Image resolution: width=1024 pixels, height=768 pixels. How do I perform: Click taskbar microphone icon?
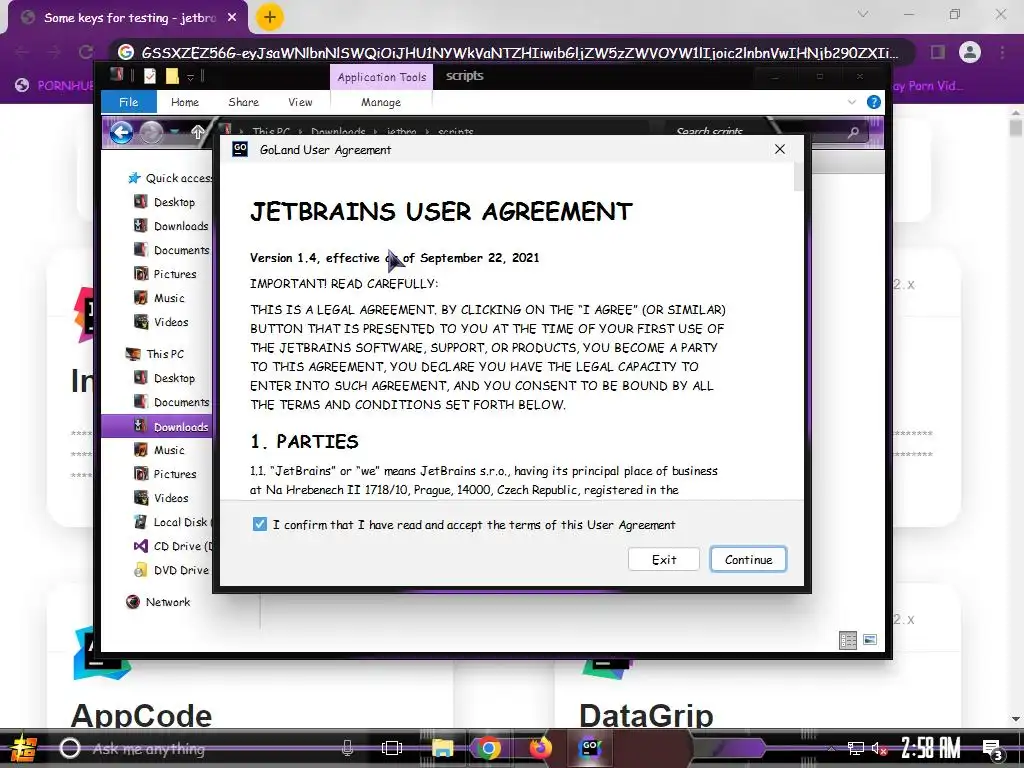347,748
